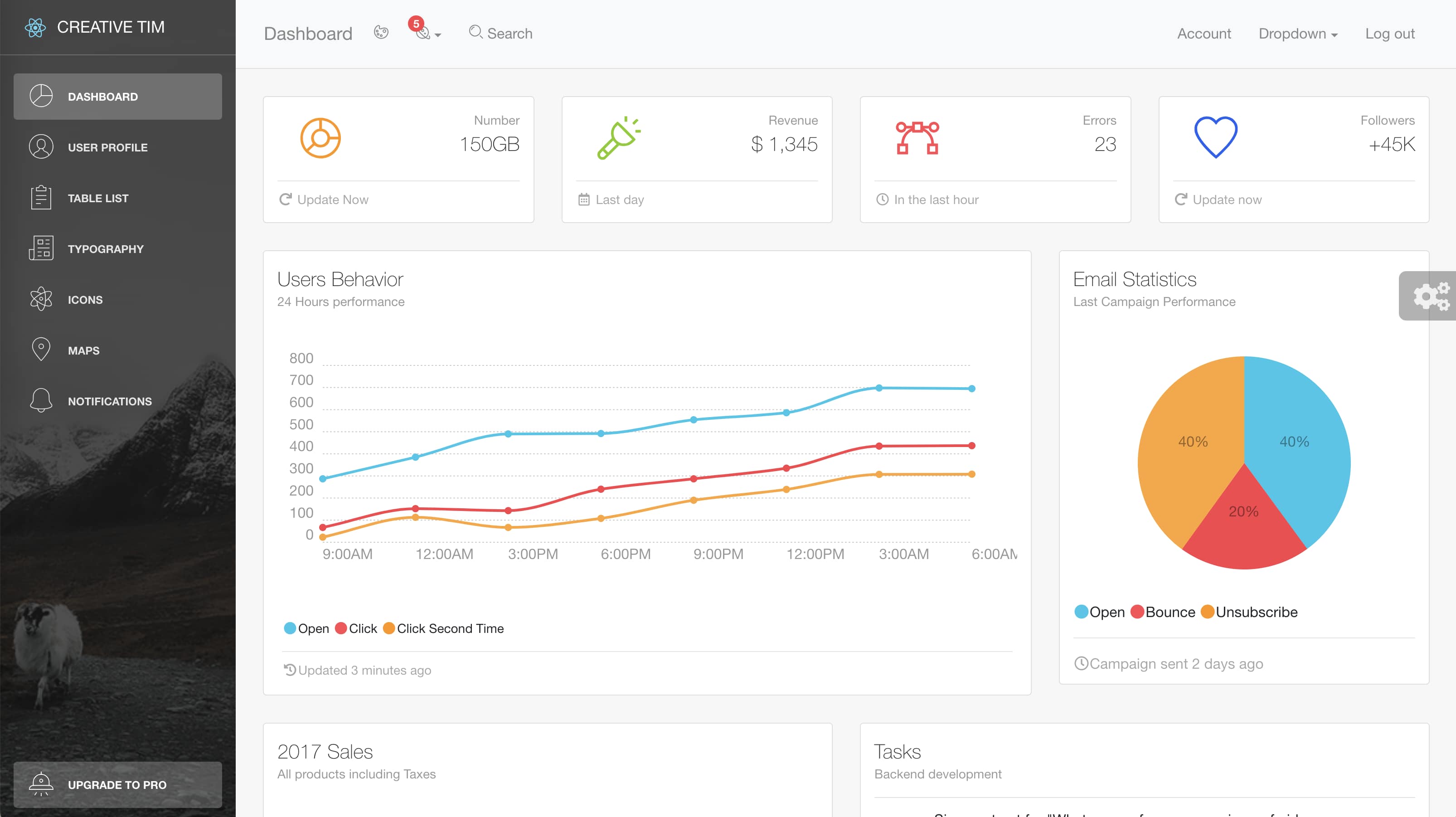Toggle Click Second Time series in chart legend
This screenshot has height=817, width=1456.
click(x=443, y=628)
